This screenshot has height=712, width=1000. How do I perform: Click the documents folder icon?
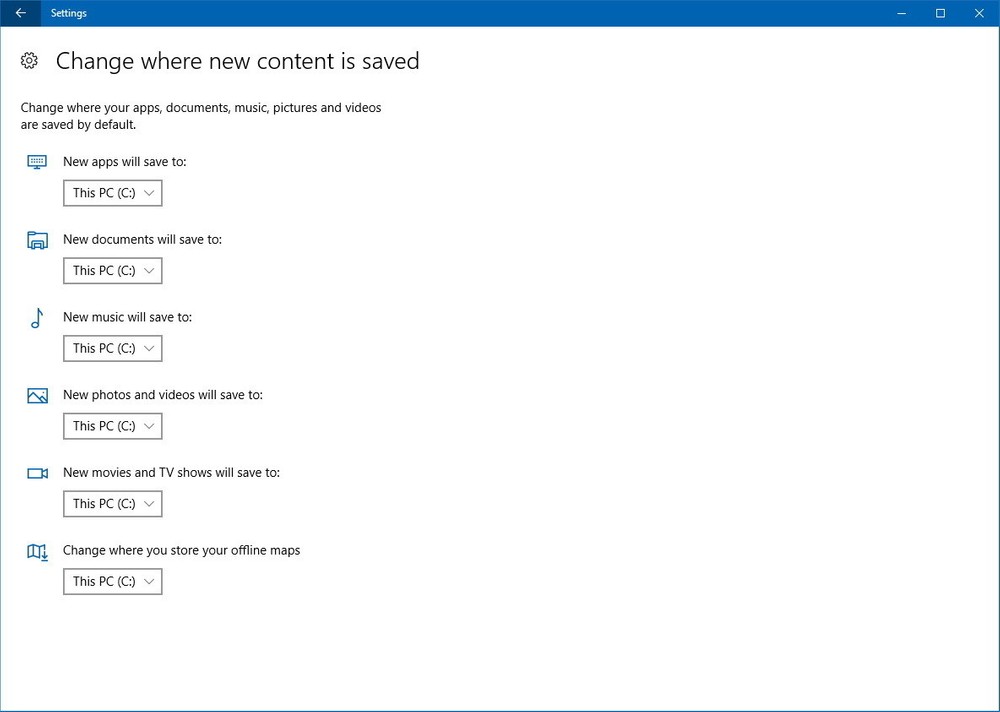37,240
